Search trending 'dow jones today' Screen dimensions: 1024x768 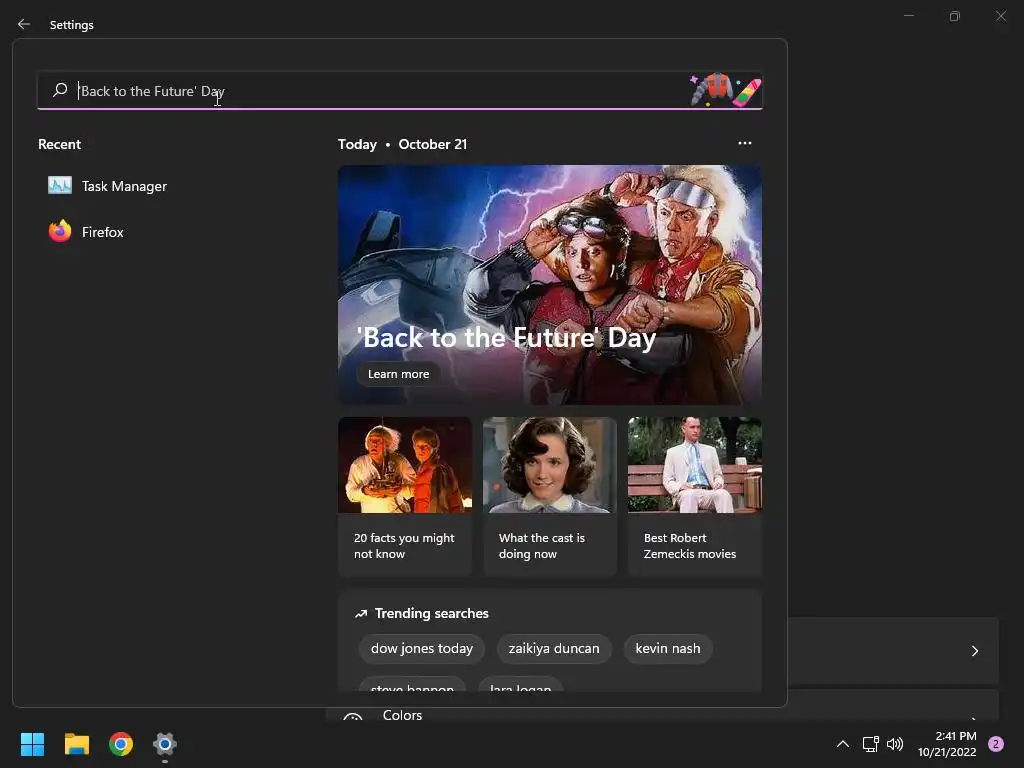tap(422, 648)
